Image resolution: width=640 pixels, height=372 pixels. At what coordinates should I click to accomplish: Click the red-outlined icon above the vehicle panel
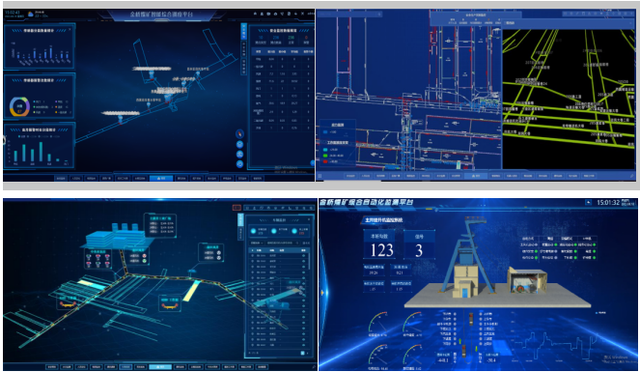(x=236, y=207)
